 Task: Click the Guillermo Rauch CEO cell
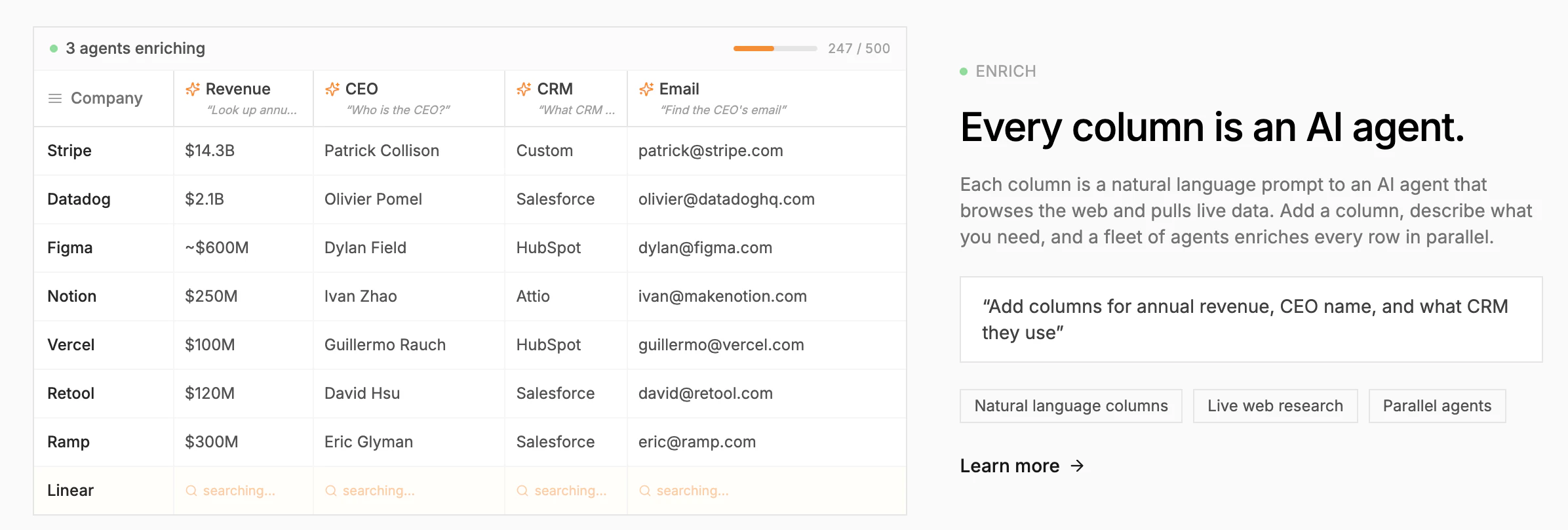[x=409, y=345]
